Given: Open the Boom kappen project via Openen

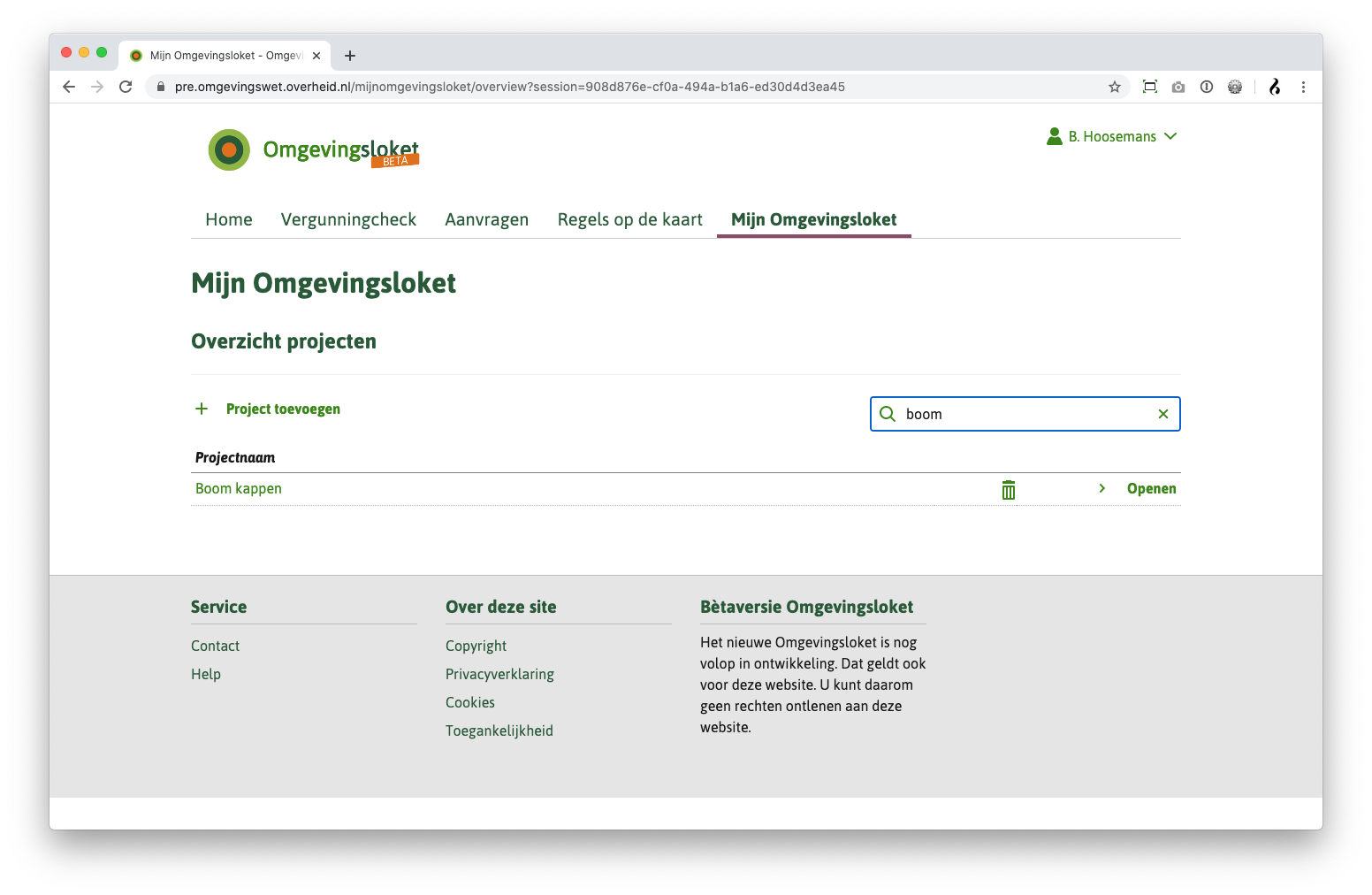Looking at the screenshot, I should tap(1151, 488).
